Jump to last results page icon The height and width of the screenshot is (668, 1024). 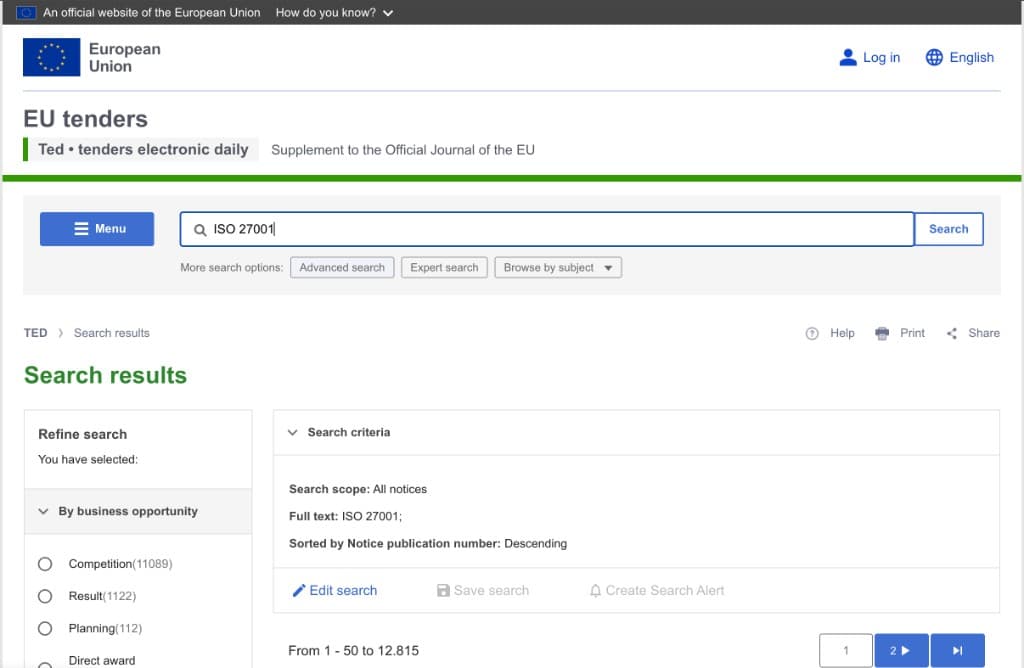(x=957, y=650)
